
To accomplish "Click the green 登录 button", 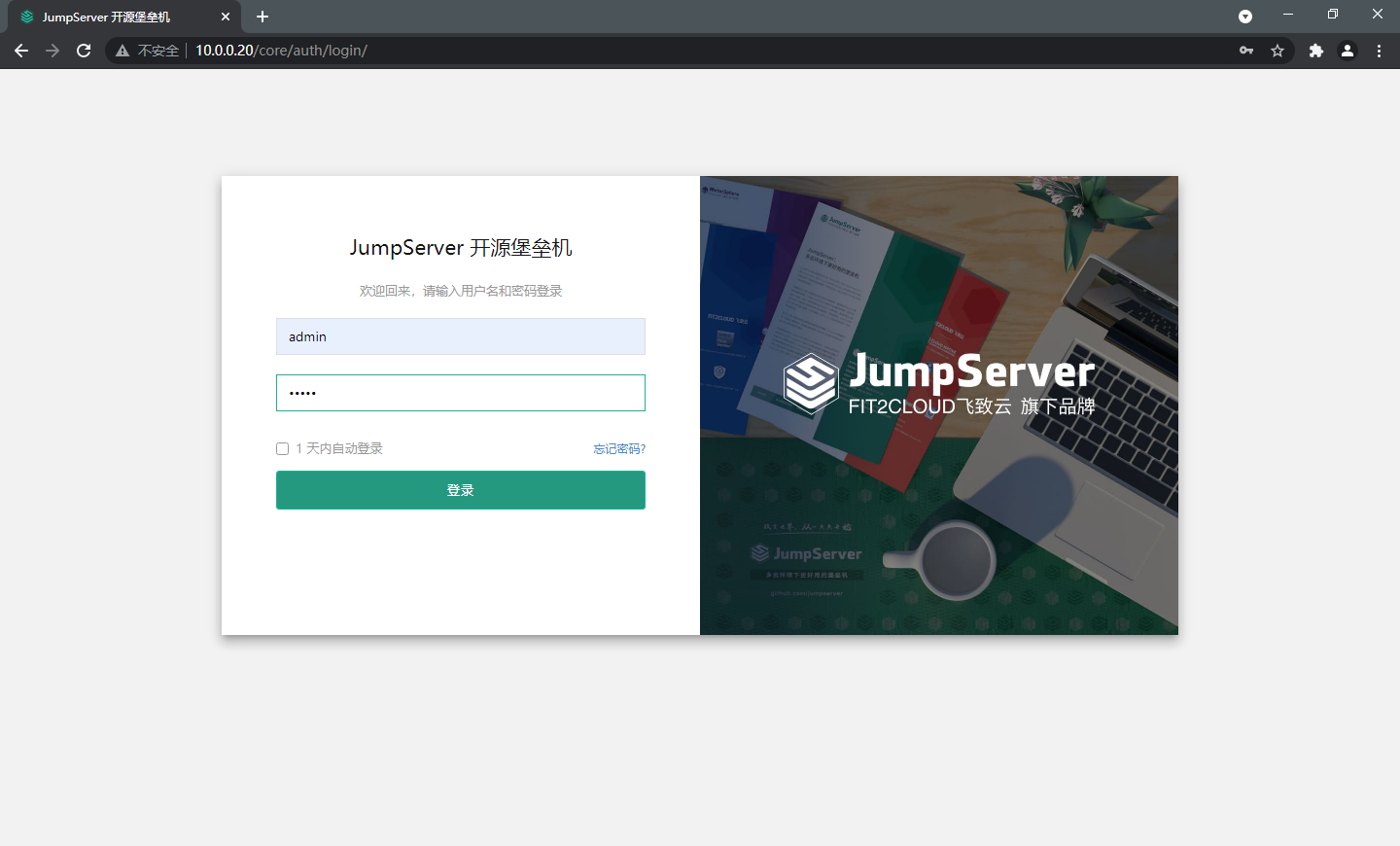I will pos(461,490).
